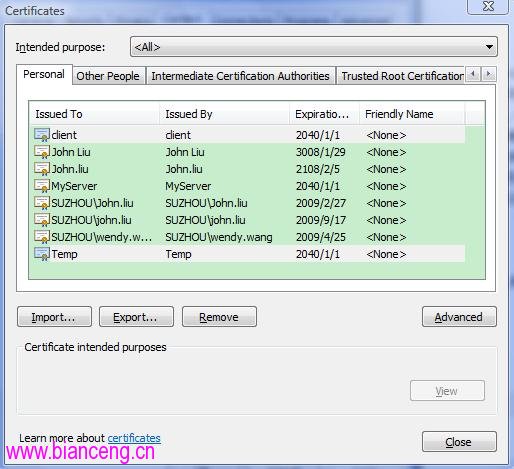Click the certificate icon beside Temp

(42, 254)
